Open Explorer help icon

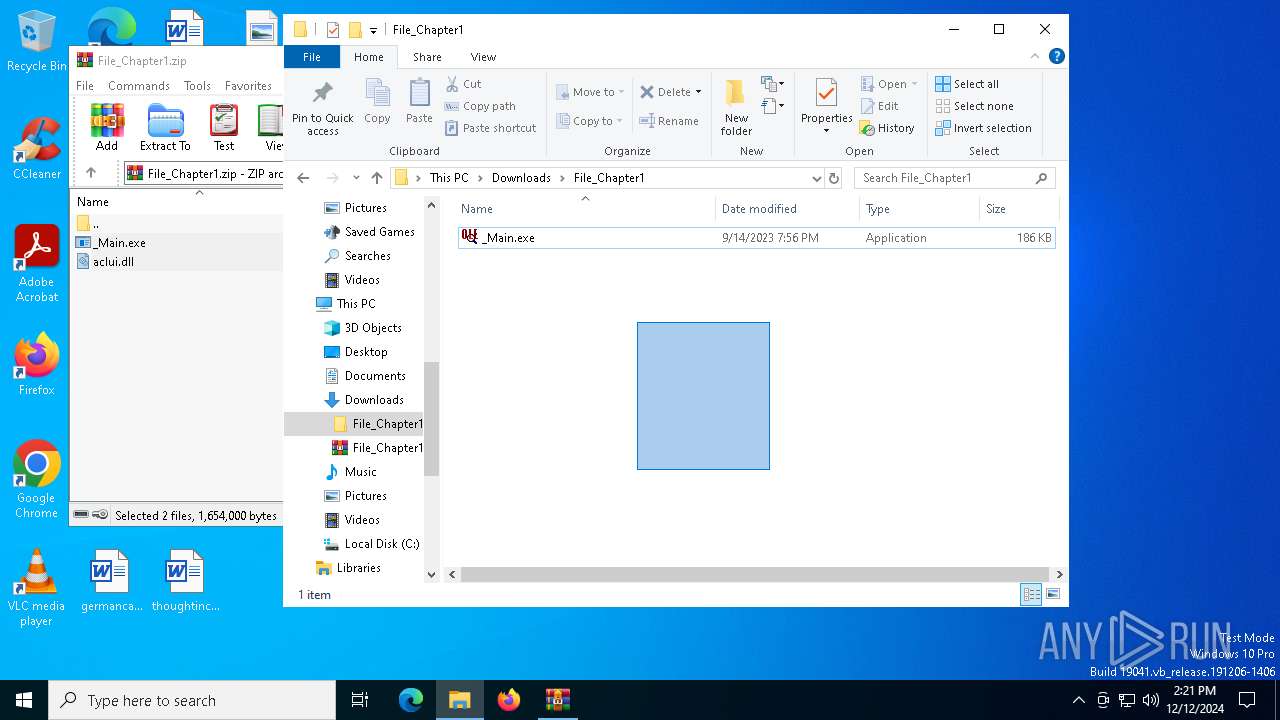tap(1056, 57)
